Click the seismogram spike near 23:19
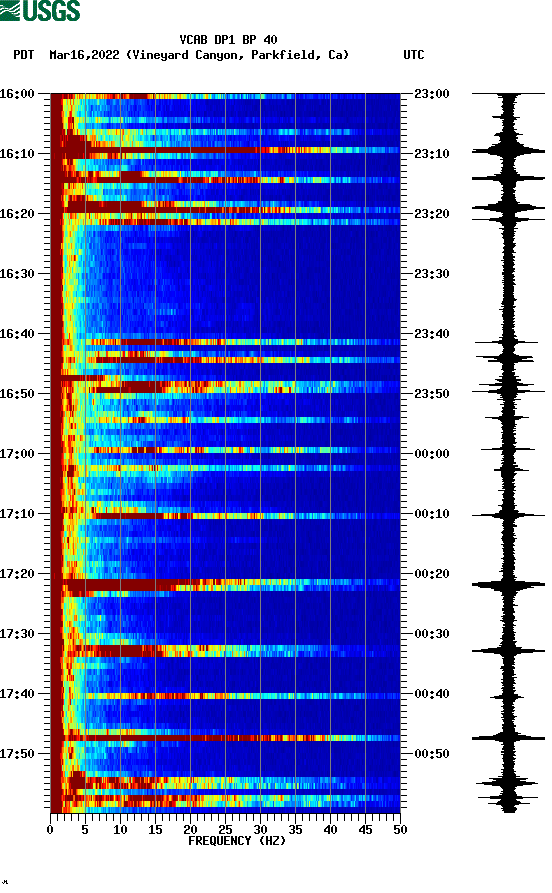This screenshot has width=552, height=893. (508, 208)
